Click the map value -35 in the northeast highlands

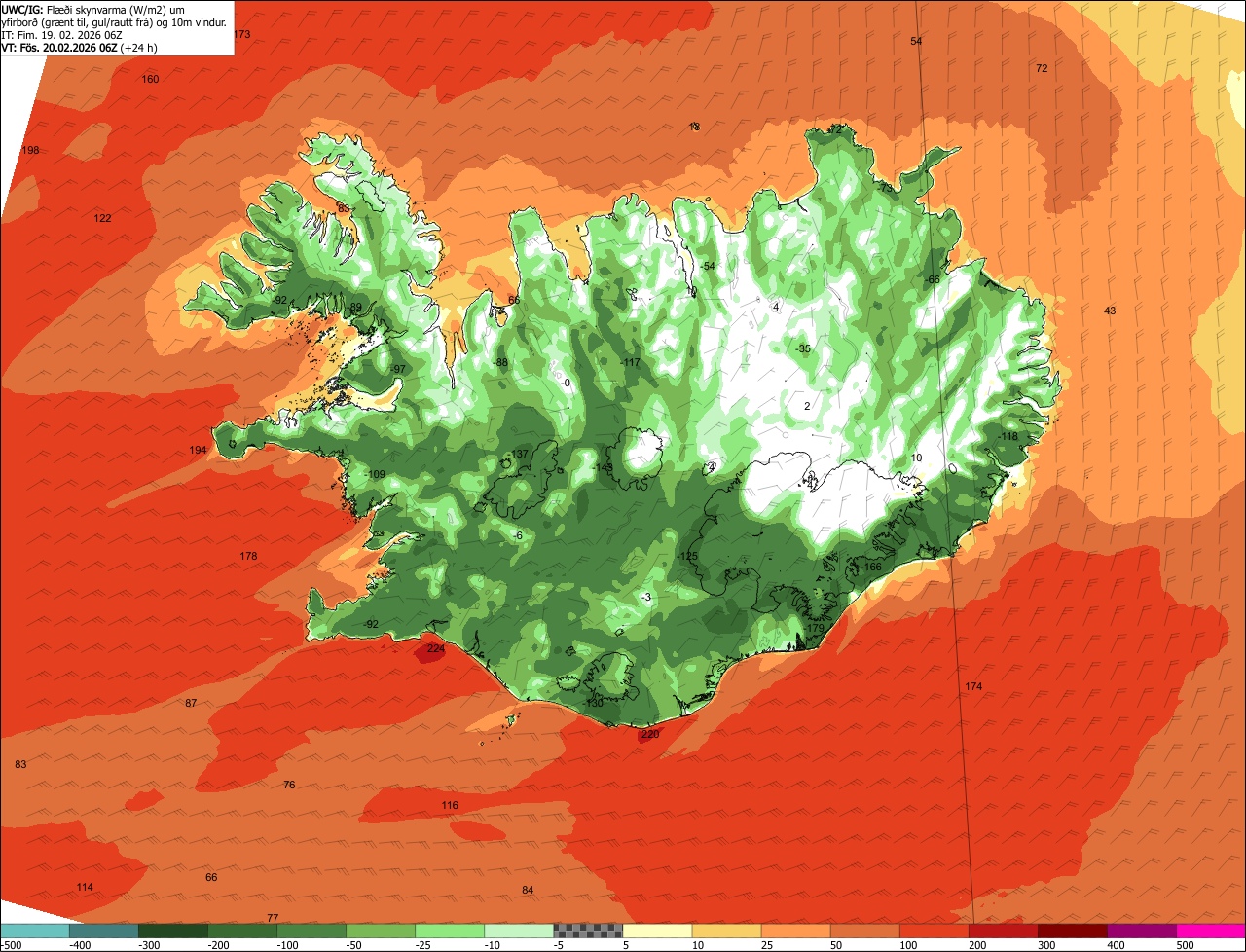tap(802, 349)
